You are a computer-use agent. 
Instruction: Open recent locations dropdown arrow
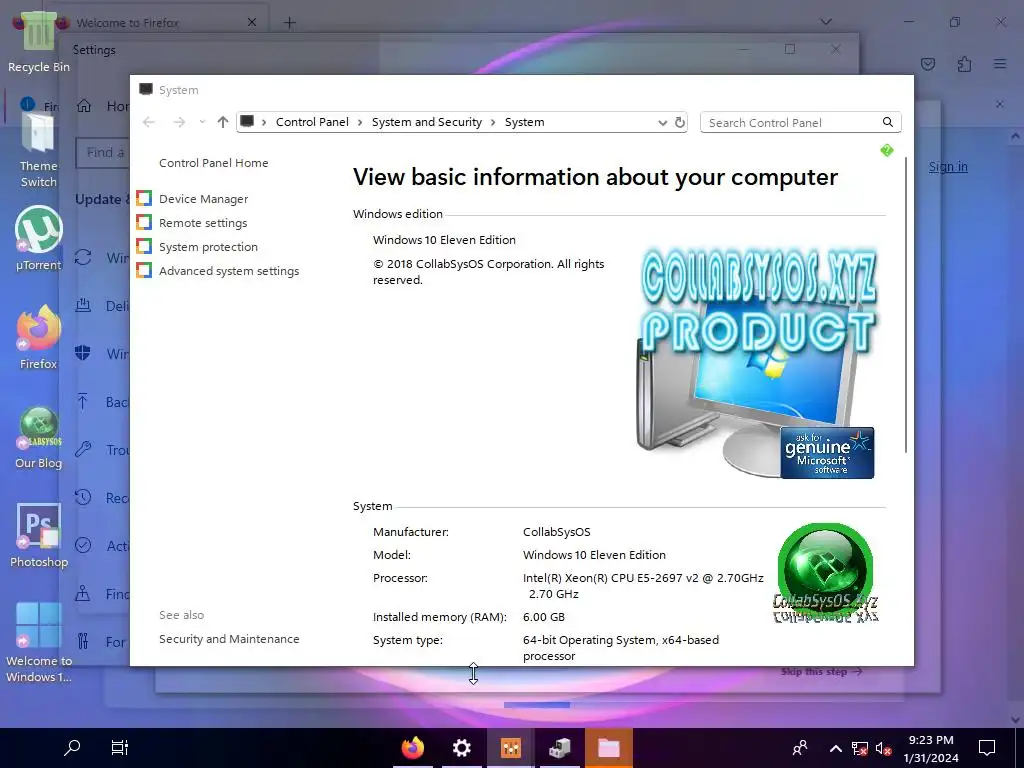[x=202, y=122]
